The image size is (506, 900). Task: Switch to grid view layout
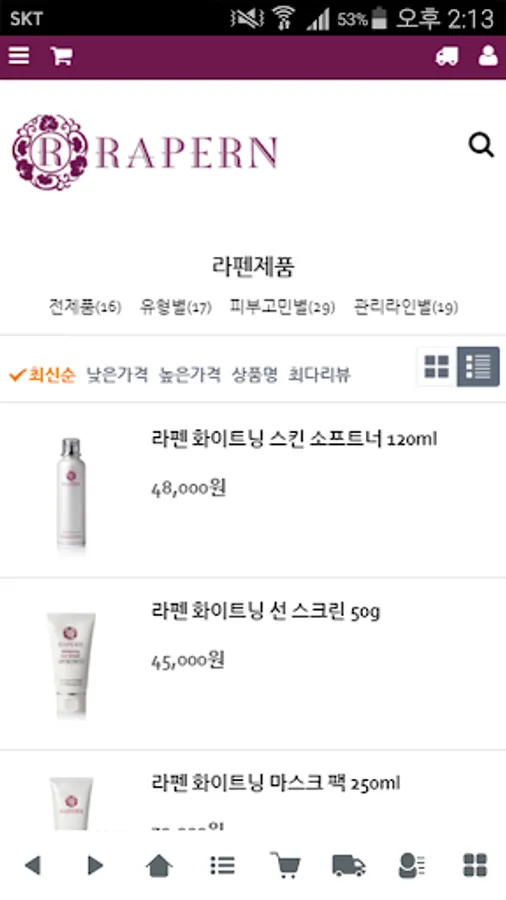click(437, 366)
